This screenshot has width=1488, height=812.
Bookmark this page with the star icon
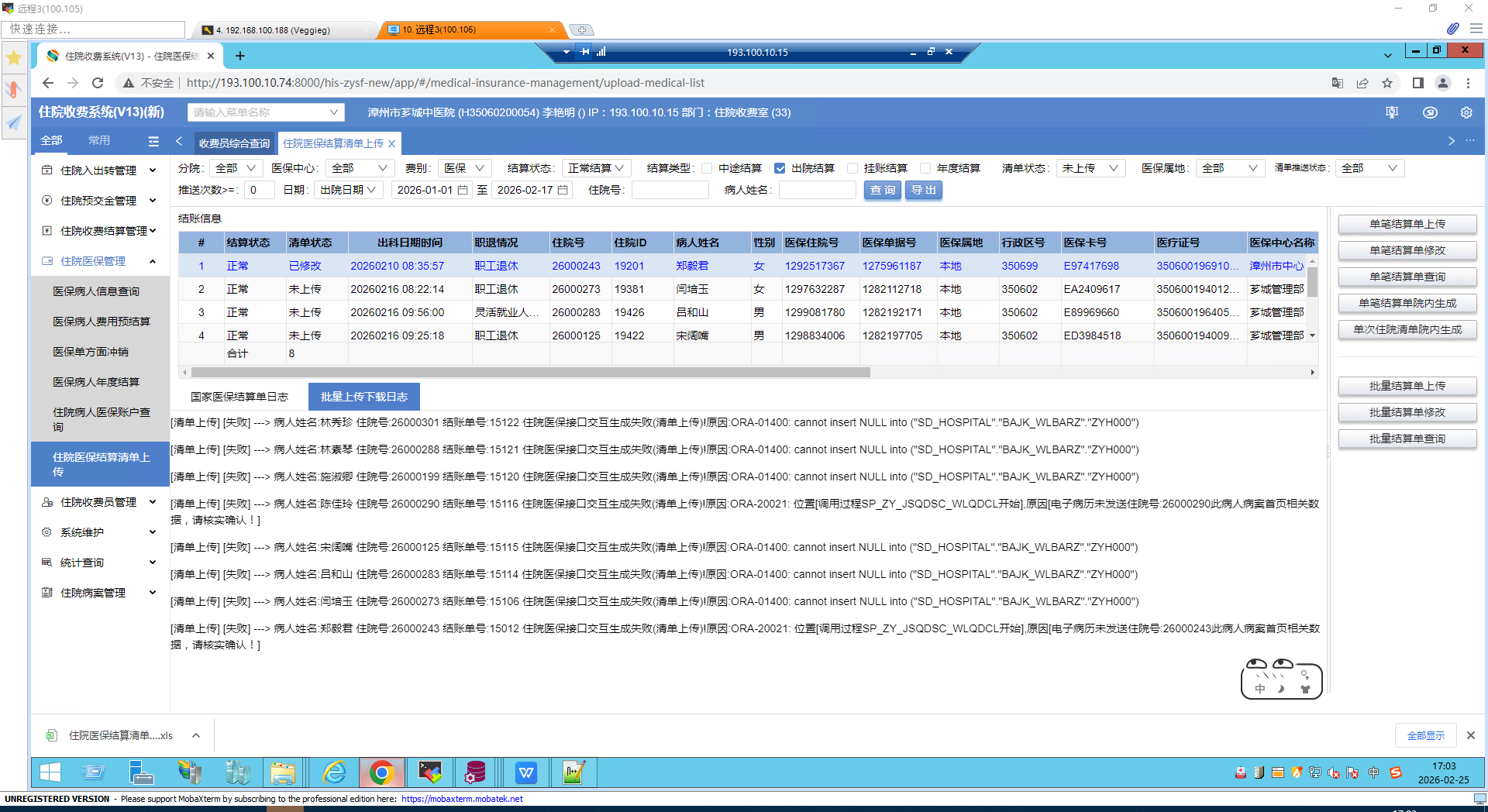(x=1387, y=83)
